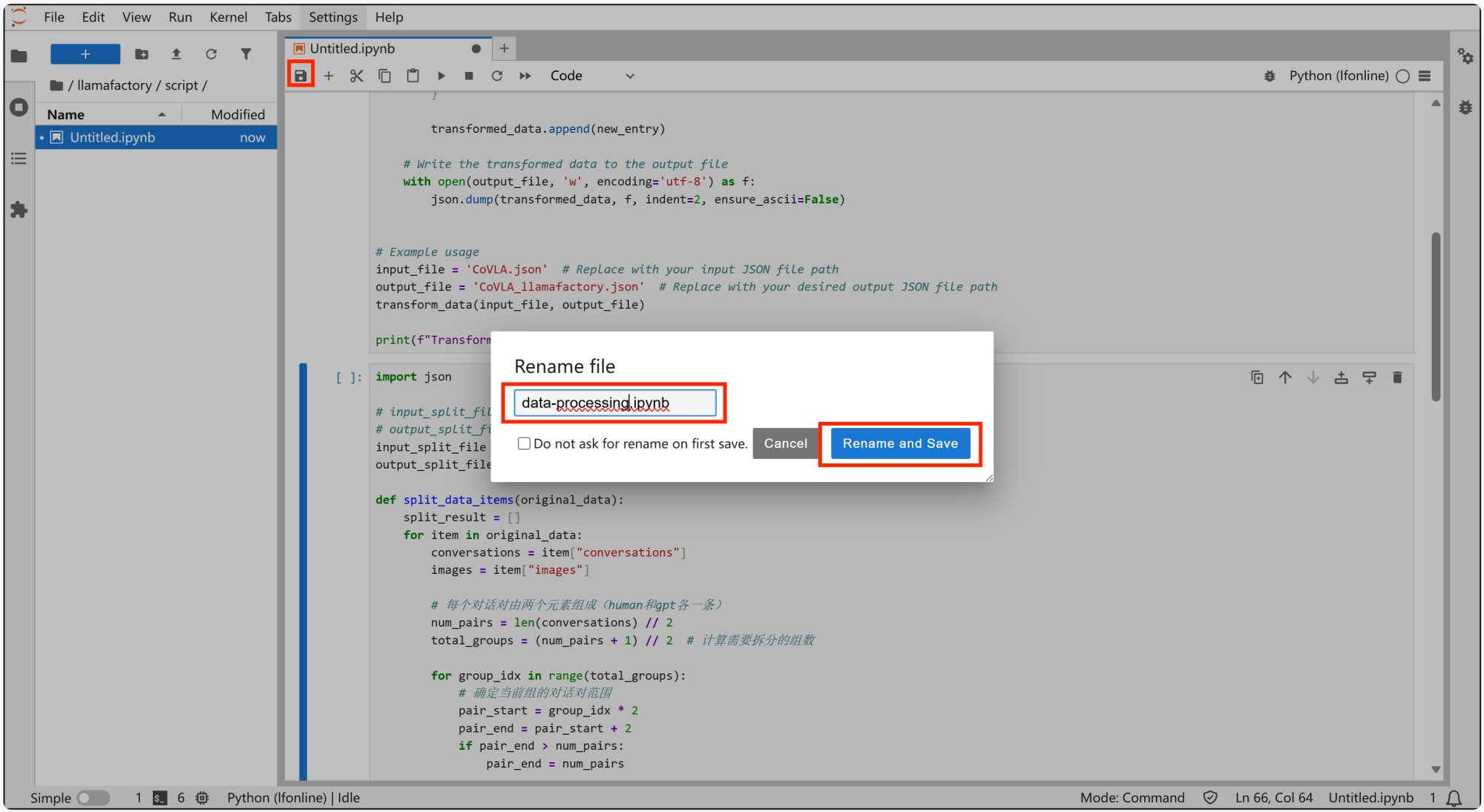Restart the kernel via toolbar icon
This screenshot has height=812, width=1484.
pyautogui.click(x=497, y=76)
